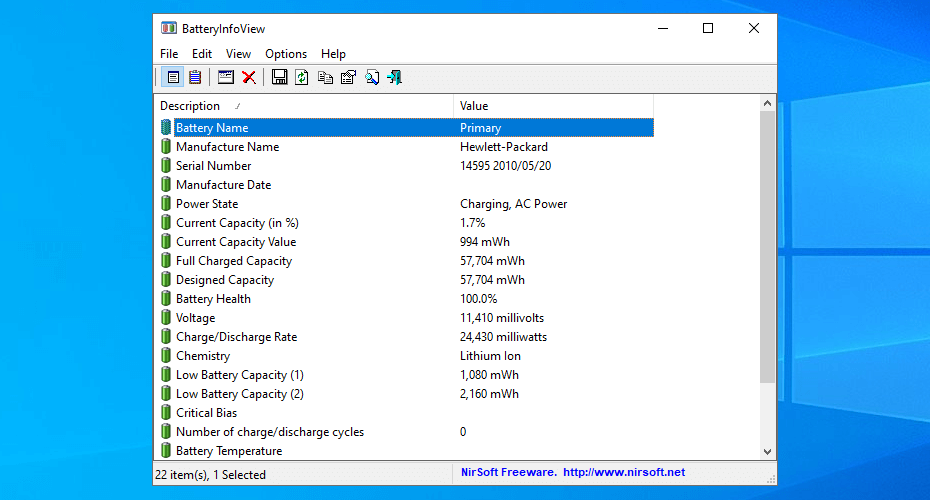Select the Designed Capacity row label
The width and height of the screenshot is (930, 500).
[x=225, y=279]
